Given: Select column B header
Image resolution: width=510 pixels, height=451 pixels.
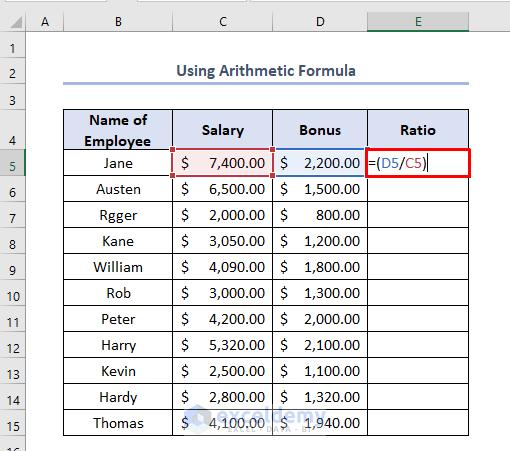Looking at the screenshot, I should click(118, 22).
